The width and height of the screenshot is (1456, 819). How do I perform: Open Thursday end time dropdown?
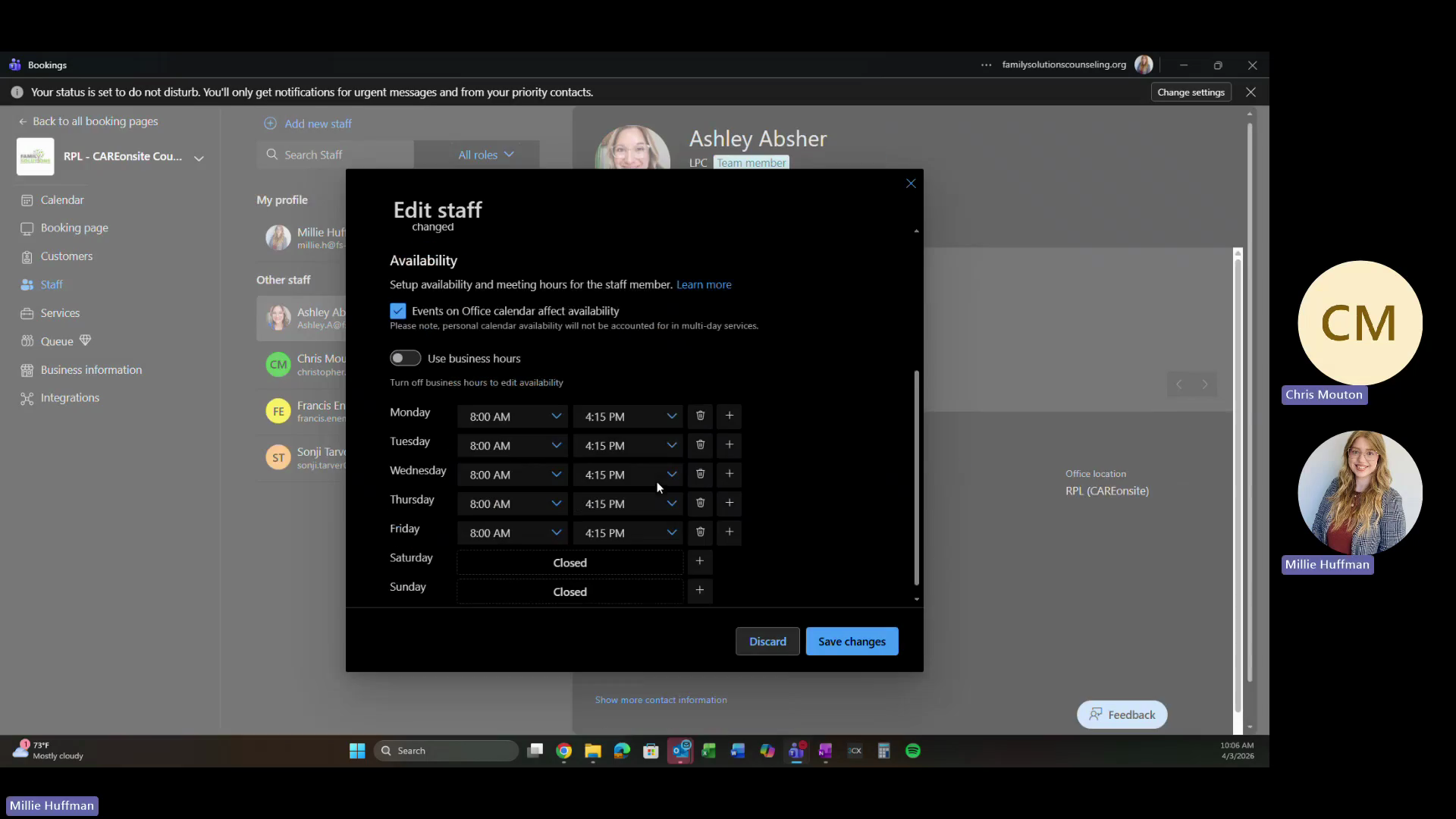[x=628, y=504]
